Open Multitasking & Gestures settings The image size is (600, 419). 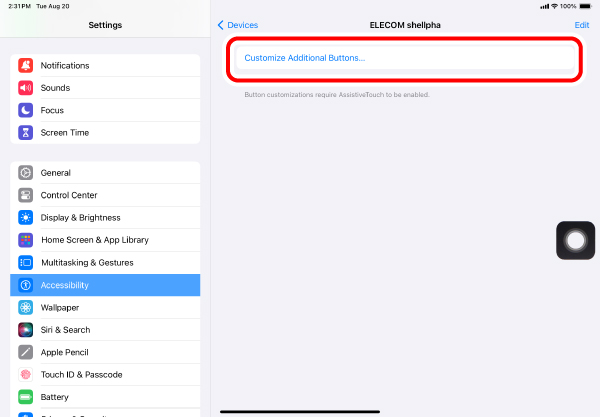[x=105, y=262]
